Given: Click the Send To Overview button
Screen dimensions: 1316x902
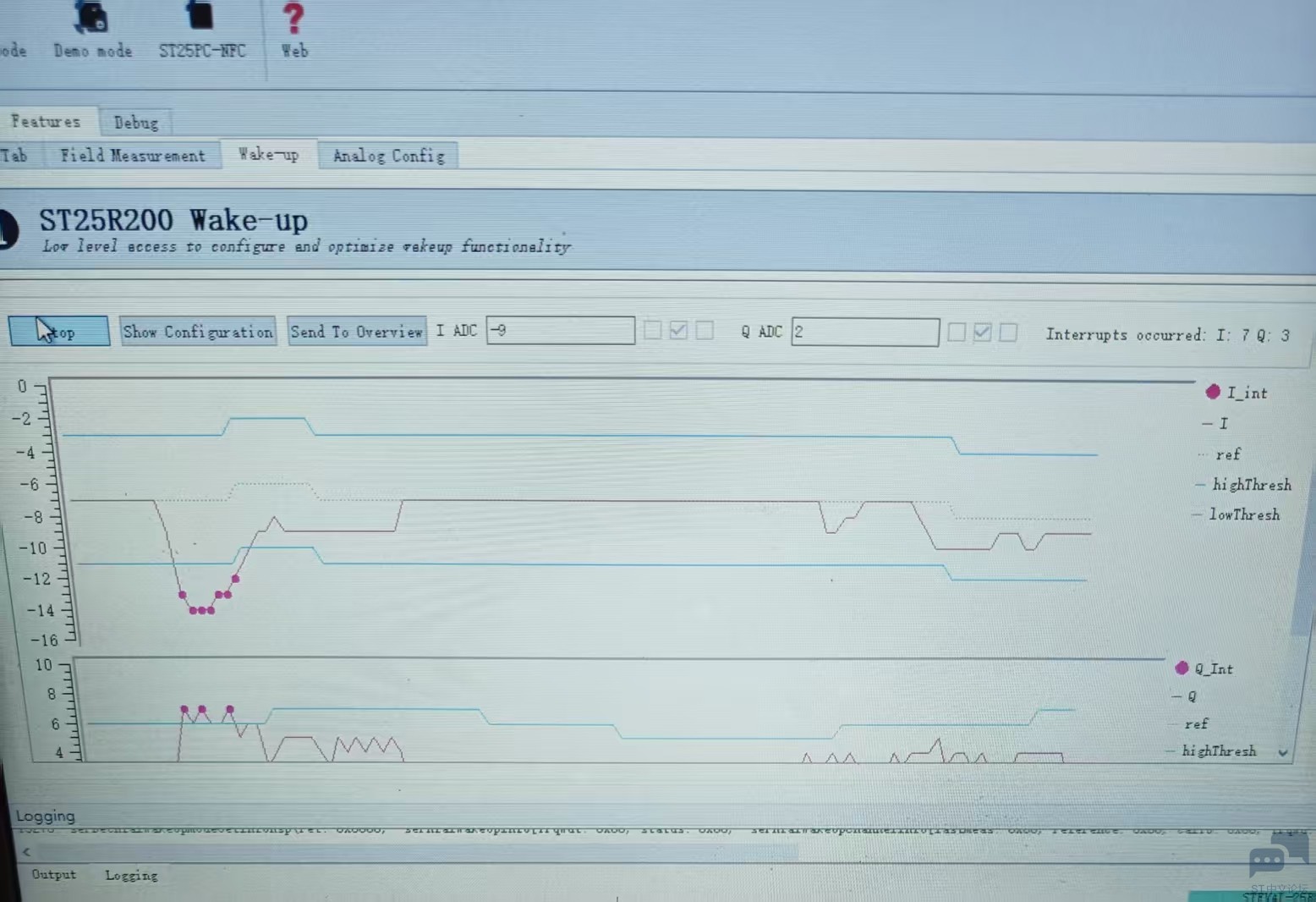Looking at the screenshot, I should click(357, 332).
